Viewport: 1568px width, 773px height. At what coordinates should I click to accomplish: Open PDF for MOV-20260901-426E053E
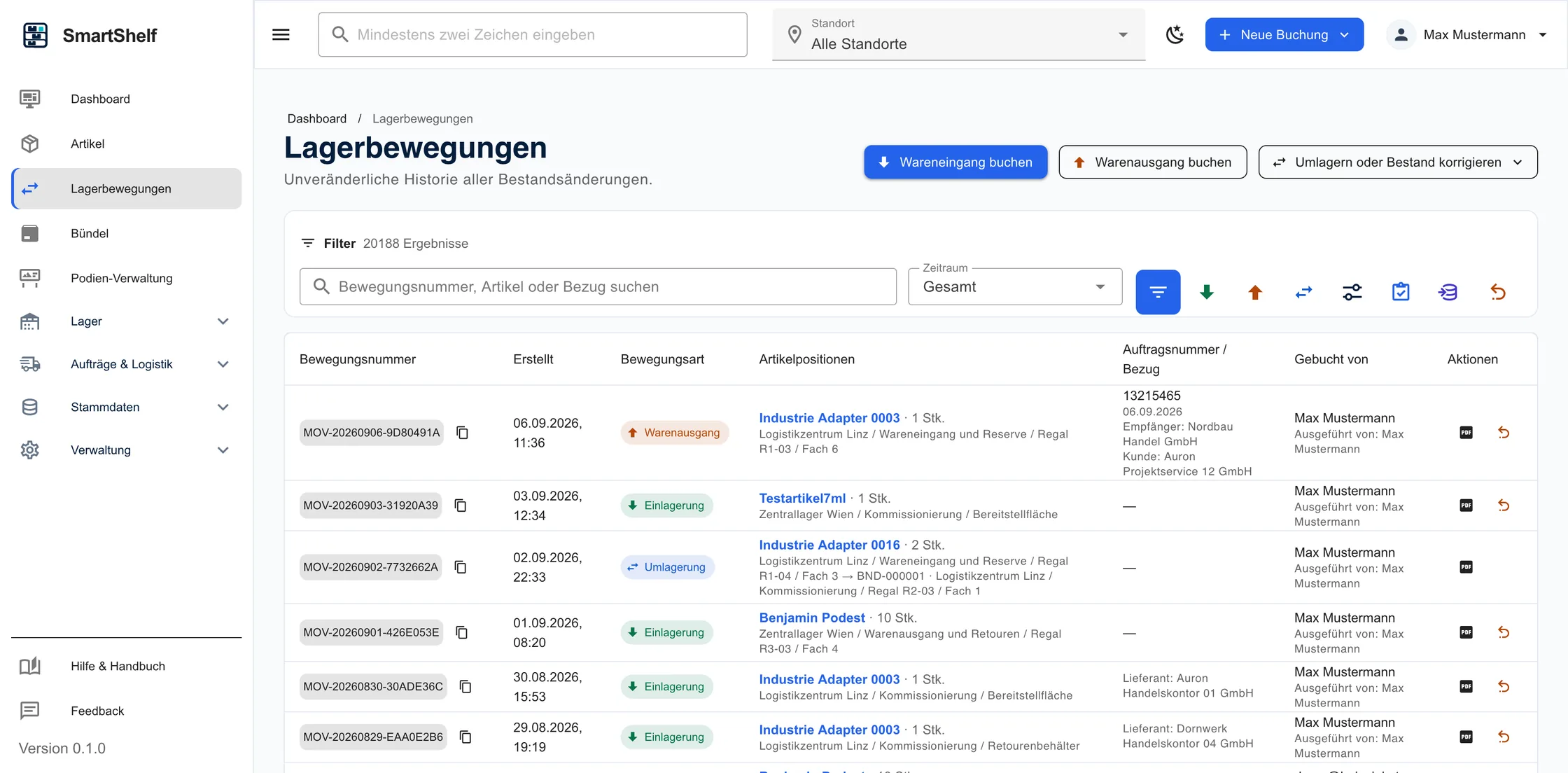pyautogui.click(x=1466, y=632)
